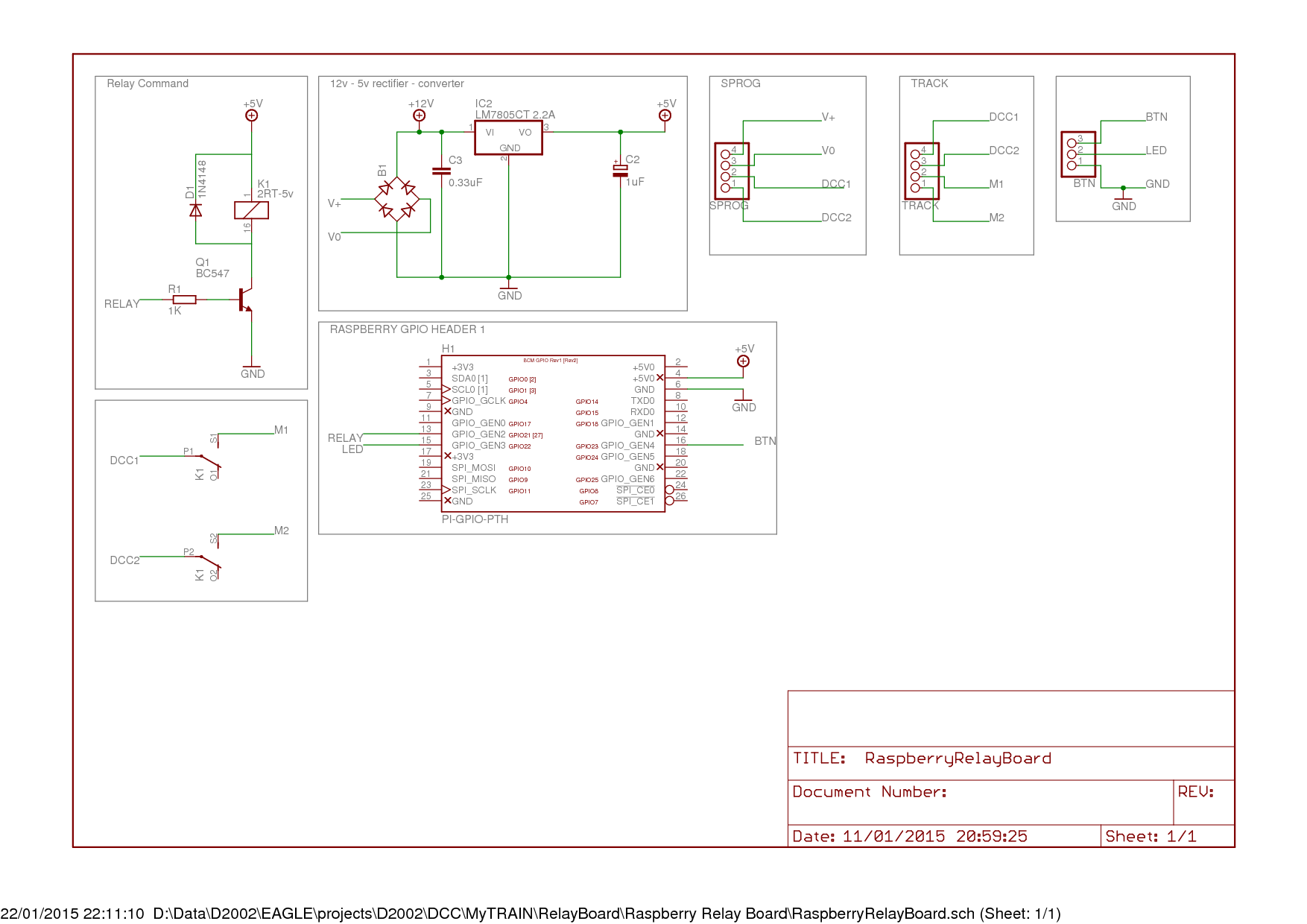Click the V+ label in the SPROG block
The image size is (1307, 924).
[829, 117]
